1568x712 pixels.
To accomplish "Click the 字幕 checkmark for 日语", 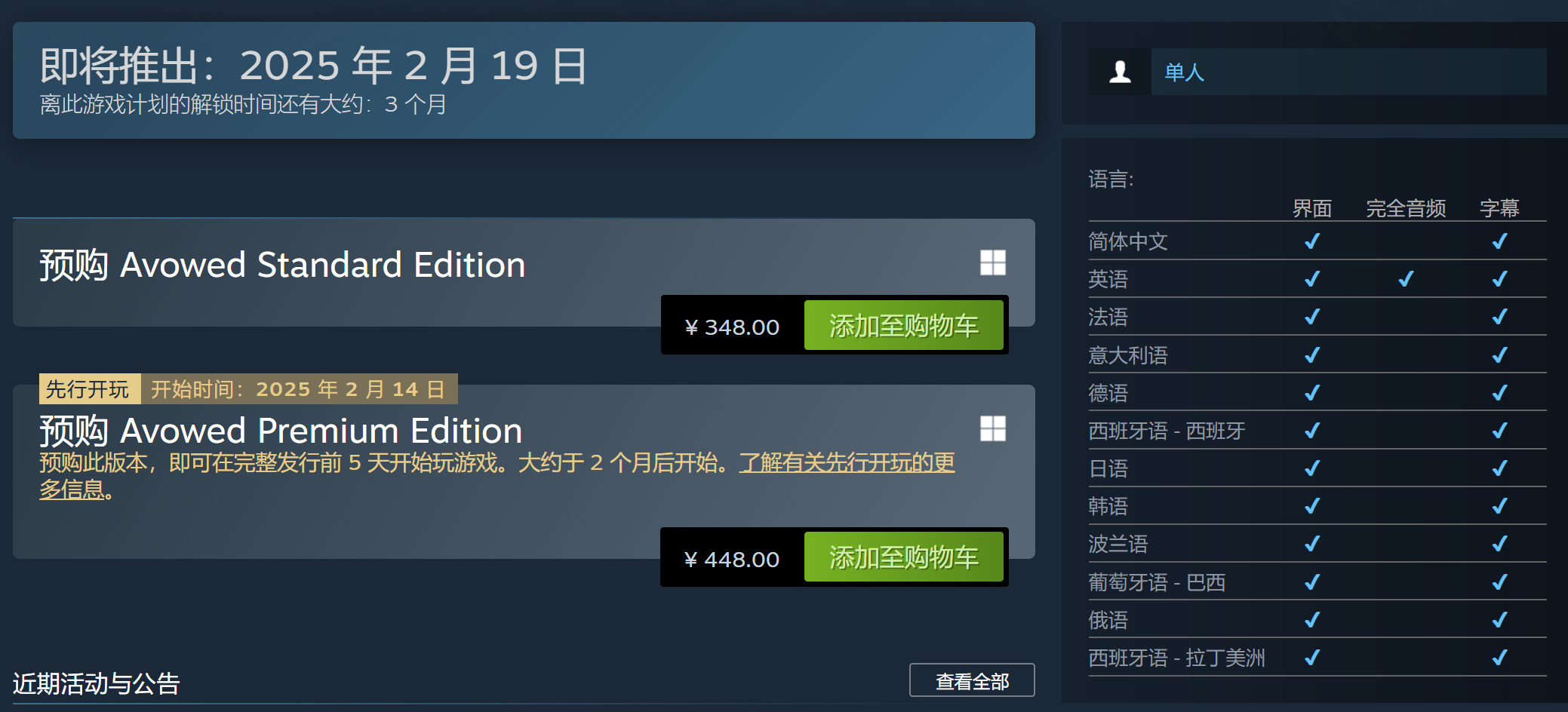I will pos(1497,468).
